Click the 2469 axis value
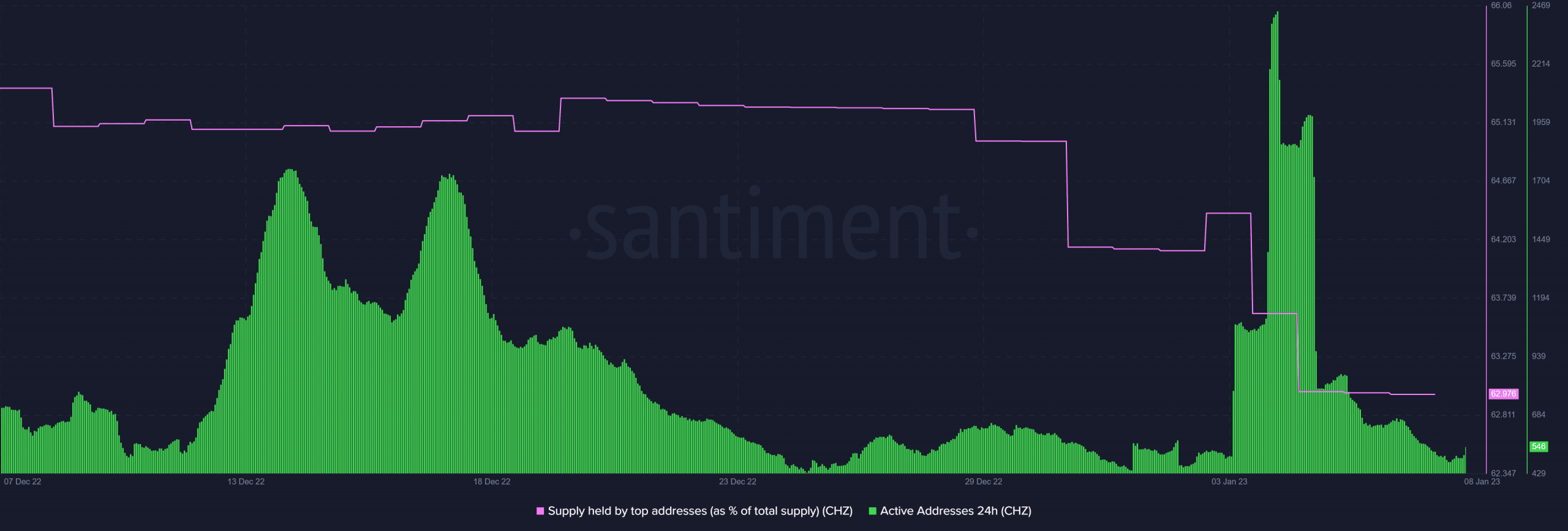1568x531 pixels. (x=1541, y=6)
